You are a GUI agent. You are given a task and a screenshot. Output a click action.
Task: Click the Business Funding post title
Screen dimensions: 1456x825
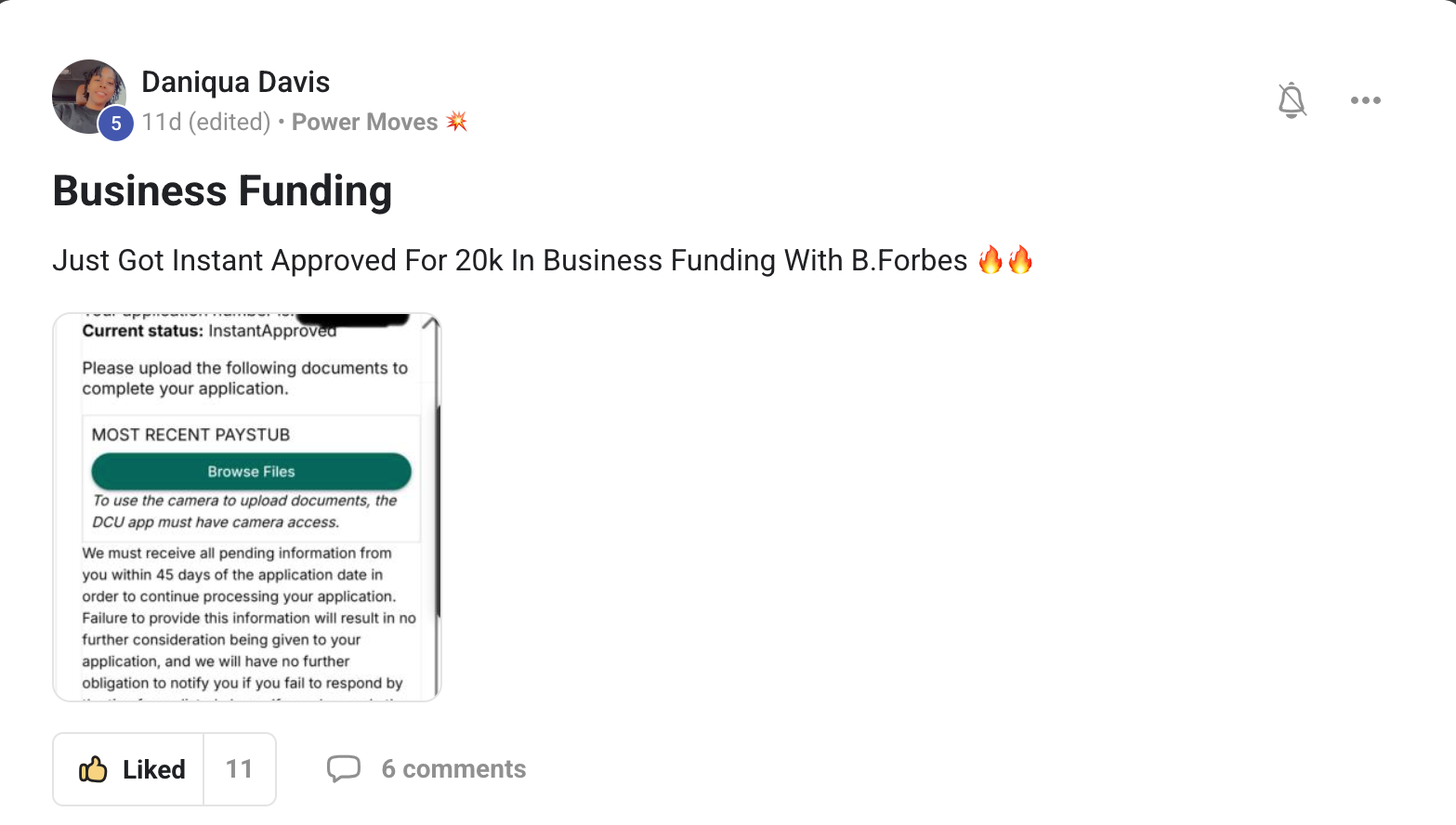click(222, 190)
